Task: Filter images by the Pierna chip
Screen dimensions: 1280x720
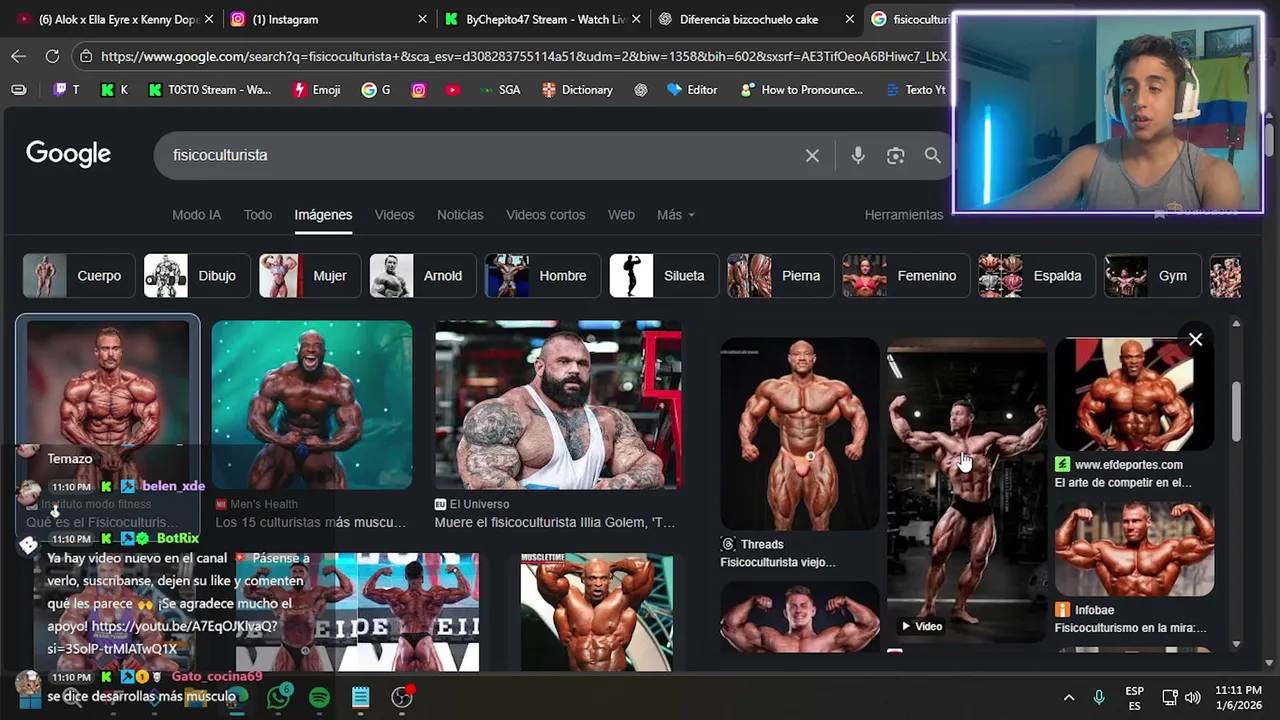Action: pos(780,276)
